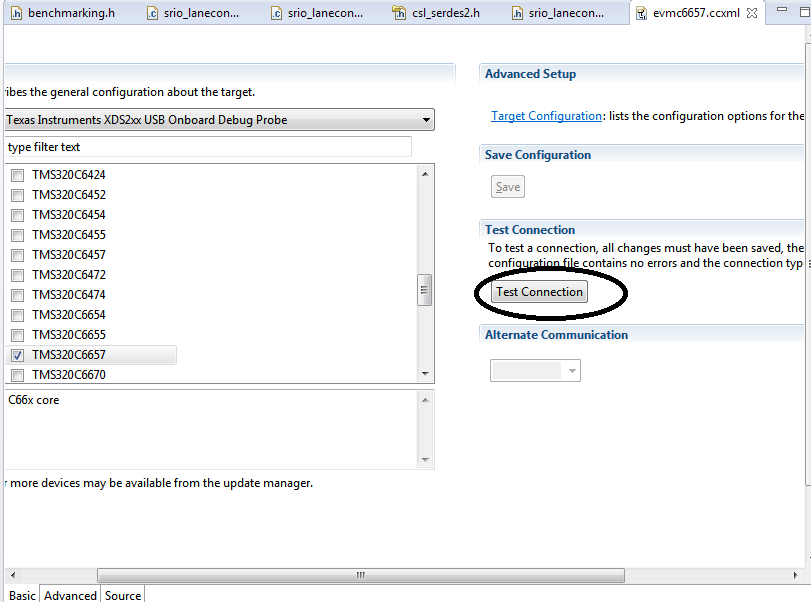
Task: Click the C66x core description text
Action: click(x=34, y=400)
